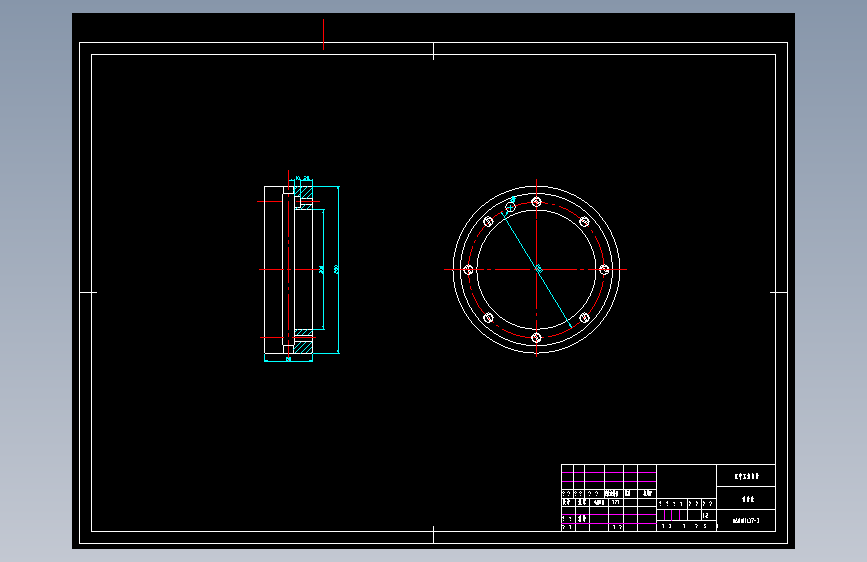Click the tall outer vertical dimension line
Viewport: 867px width, 562px height.
click(x=338, y=270)
